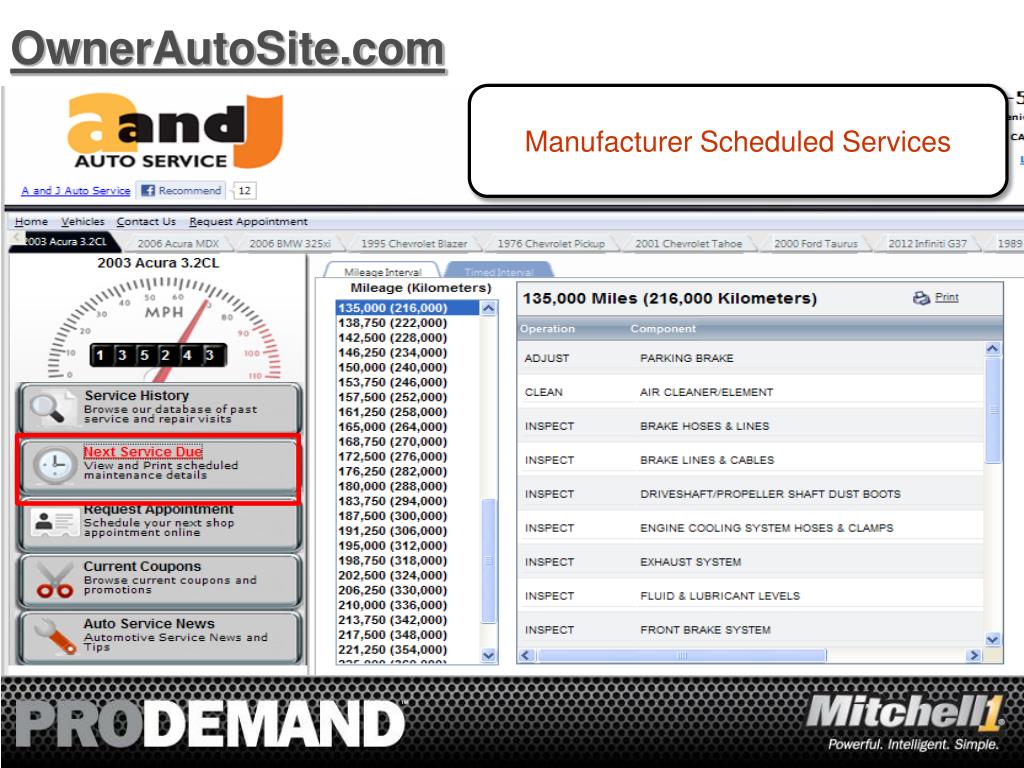Open the Home menu
The image size is (1024, 768).
coord(31,221)
